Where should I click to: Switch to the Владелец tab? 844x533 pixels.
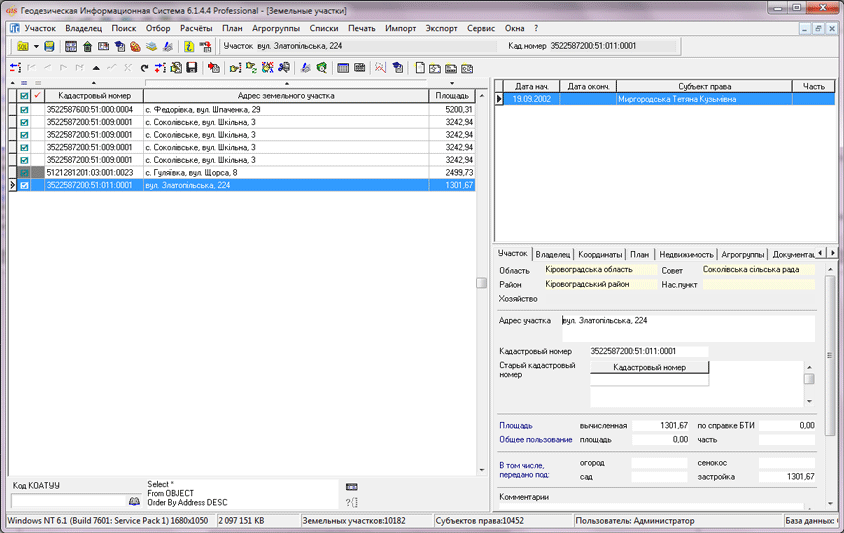[553, 254]
